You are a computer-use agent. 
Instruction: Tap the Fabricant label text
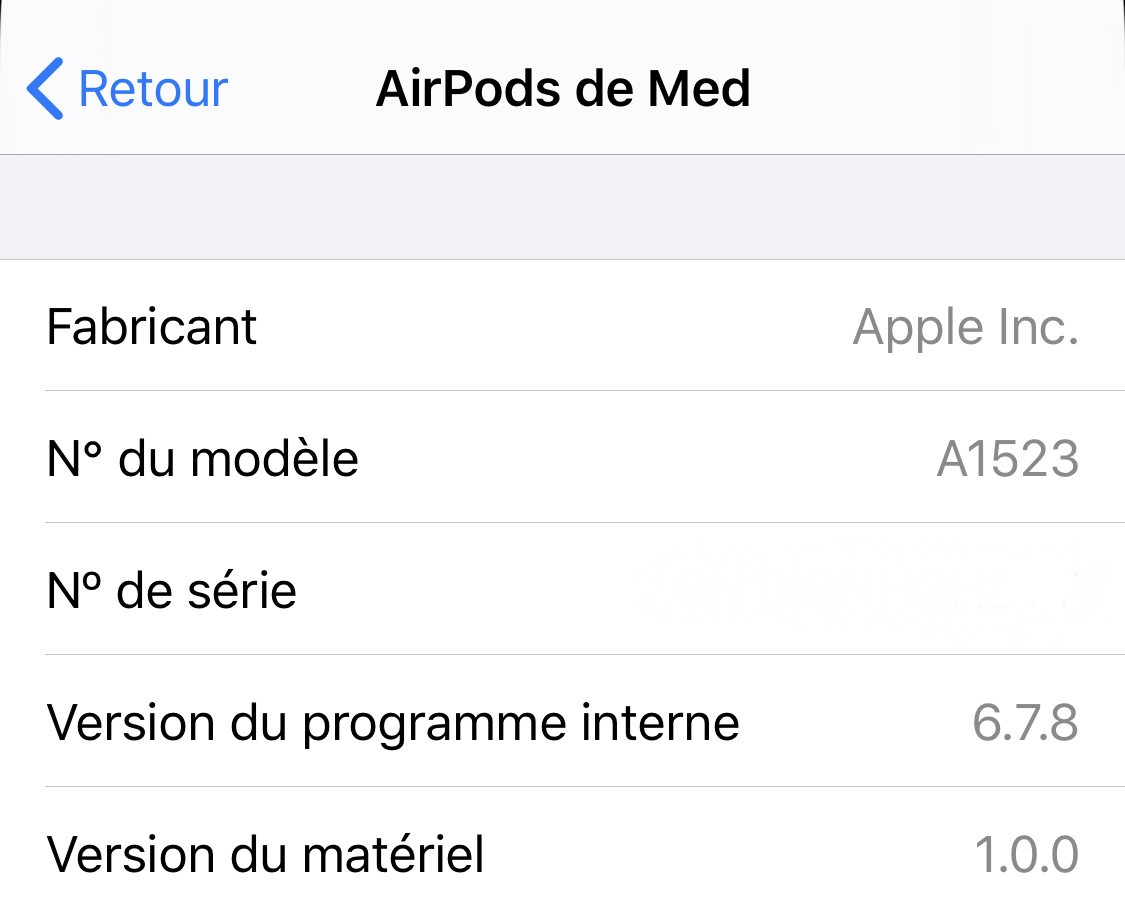coord(152,327)
